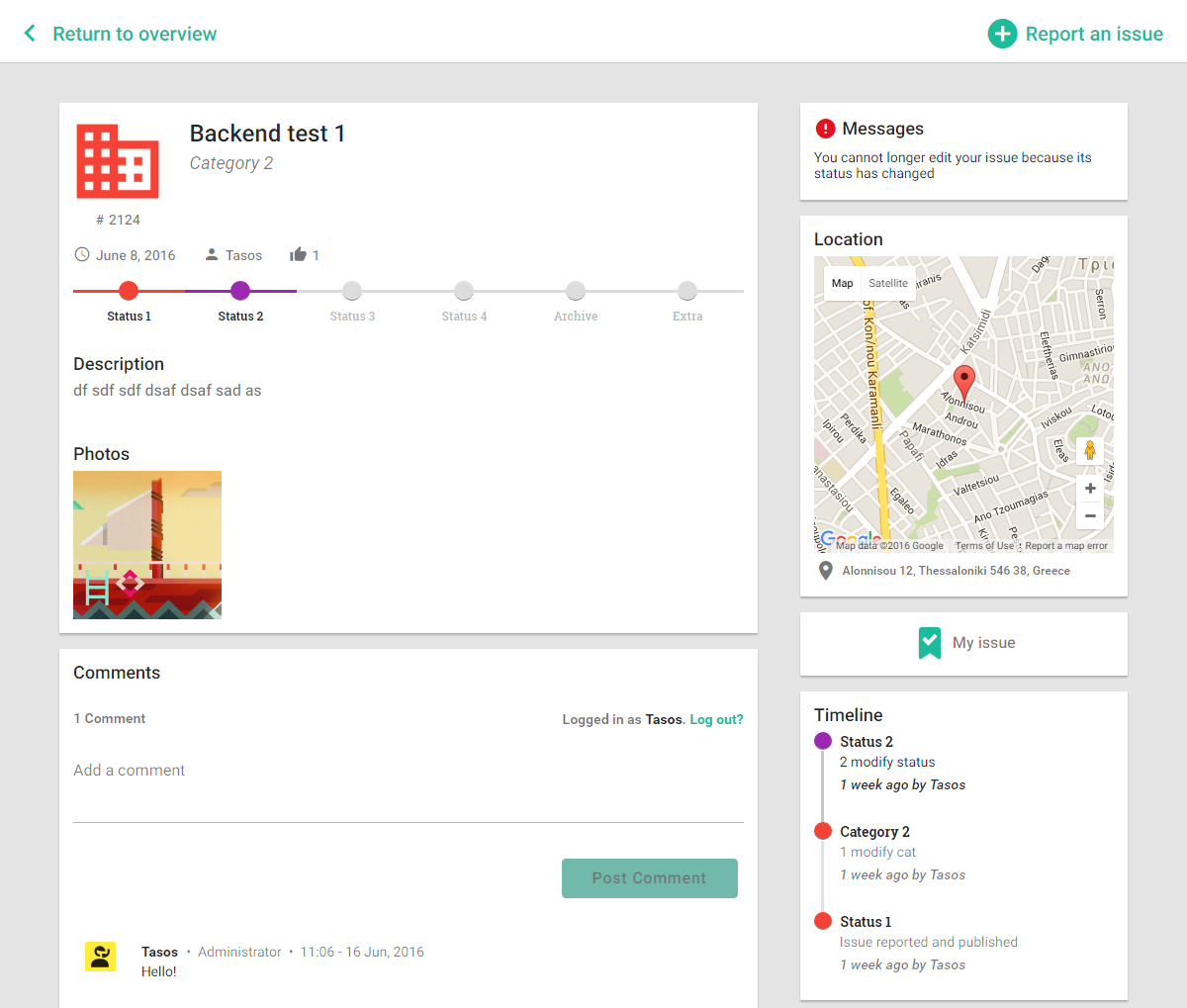
Task: Click the Extra step dot
Action: (x=687, y=291)
